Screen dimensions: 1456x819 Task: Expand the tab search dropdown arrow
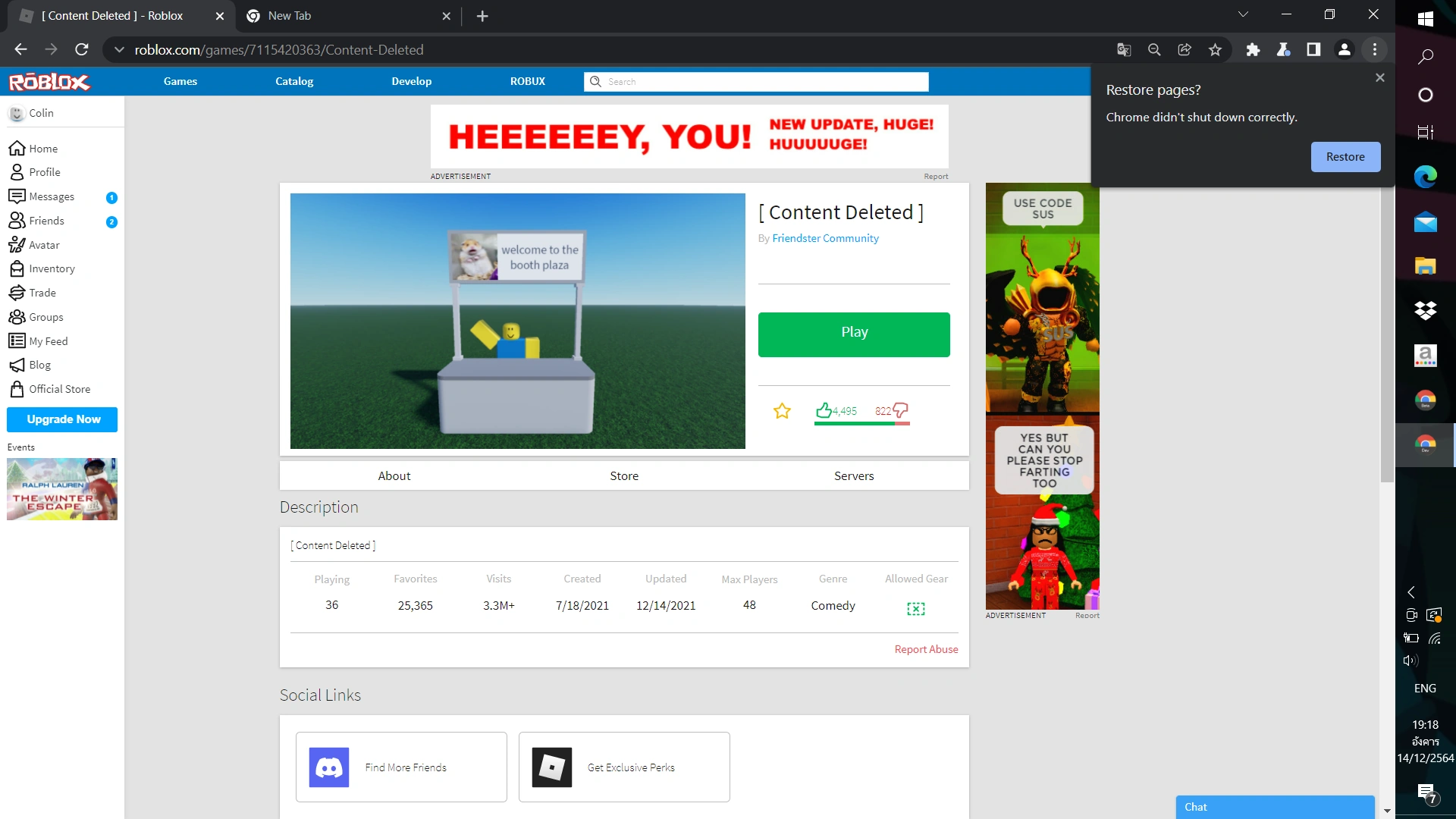pyautogui.click(x=1243, y=14)
